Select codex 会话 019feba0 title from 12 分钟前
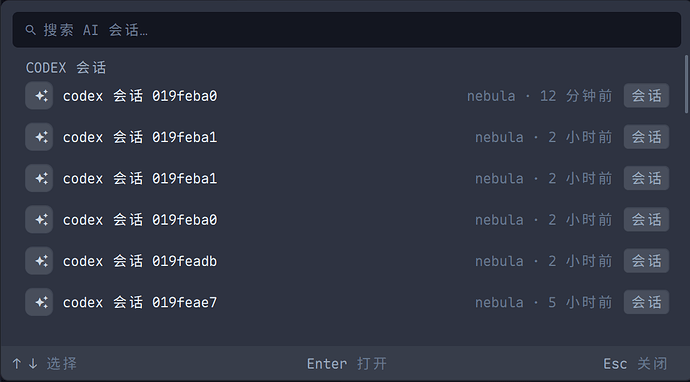690x382 pixels. (140, 96)
